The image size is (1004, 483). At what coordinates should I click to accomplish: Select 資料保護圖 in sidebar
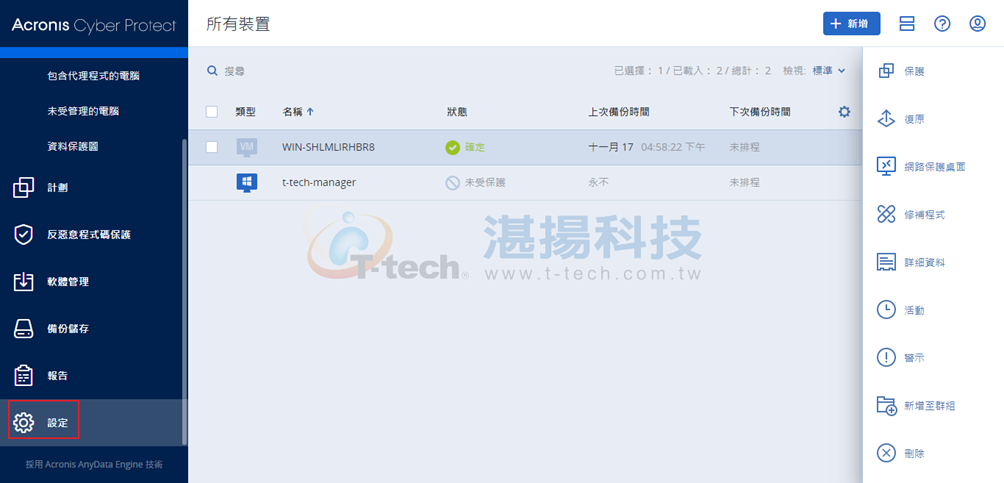tap(72, 147)
